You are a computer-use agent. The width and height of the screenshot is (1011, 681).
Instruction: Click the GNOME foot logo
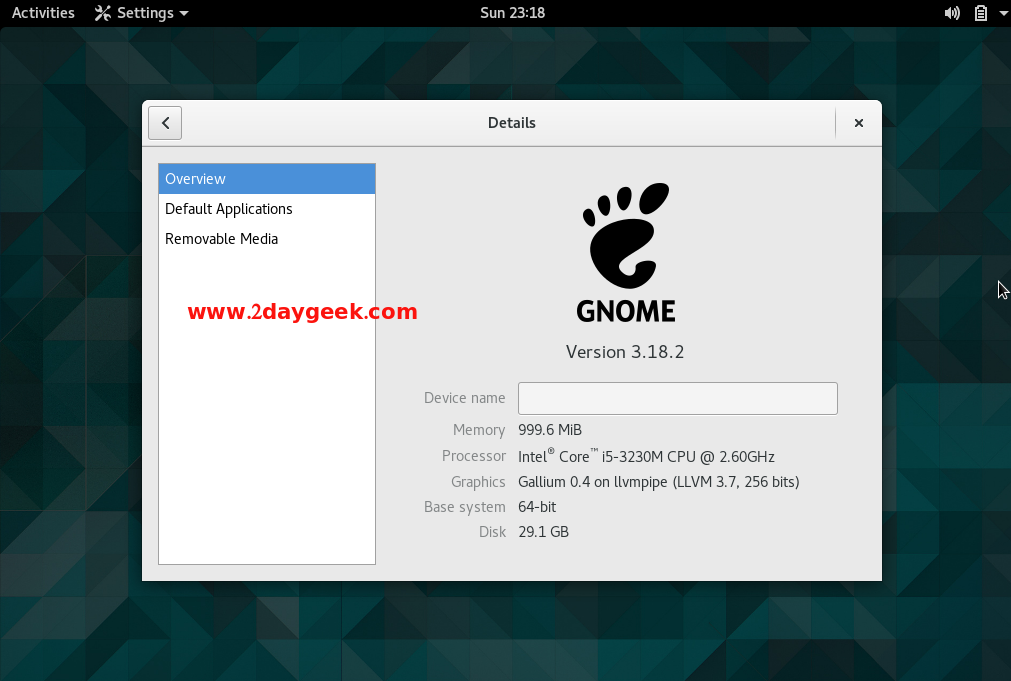tap(626, 235)
